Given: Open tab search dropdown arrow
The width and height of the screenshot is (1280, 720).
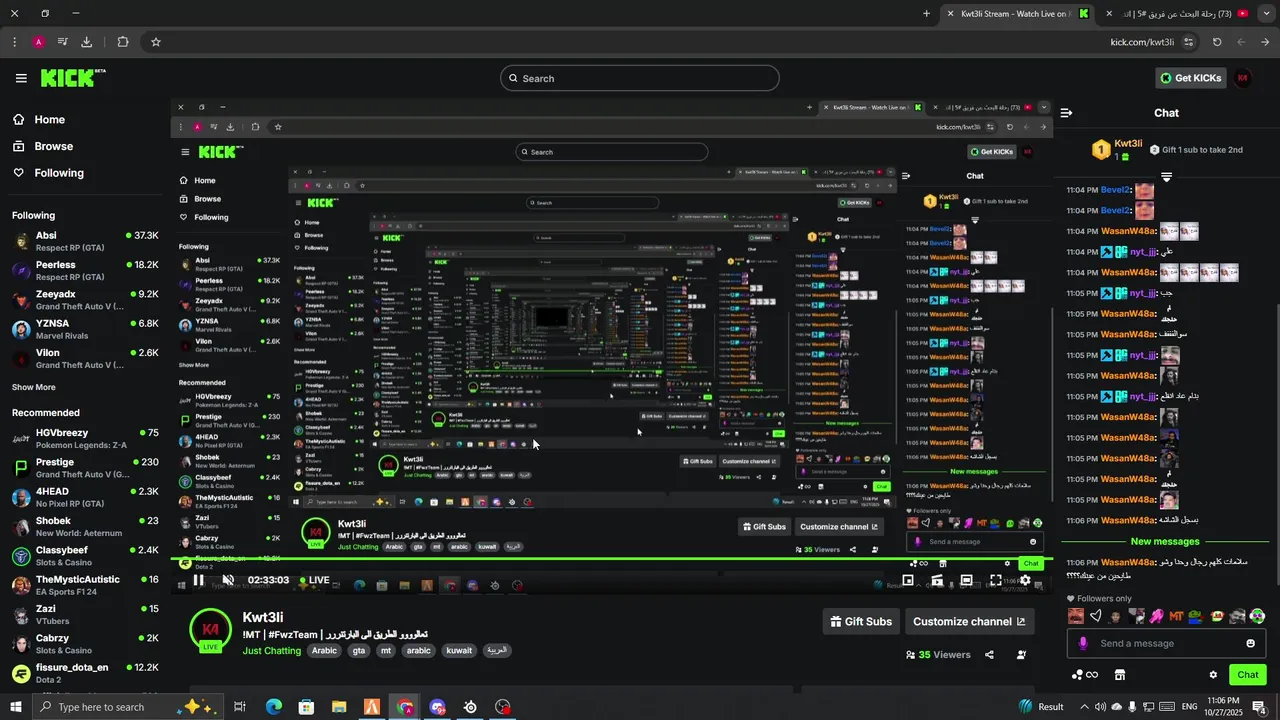Looking at the screenshot, I should point(1266,13).
